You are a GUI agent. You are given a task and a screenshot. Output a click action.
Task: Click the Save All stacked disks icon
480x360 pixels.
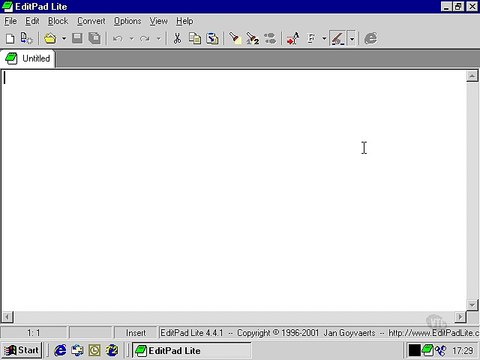pyautogui.click(x=95, y=39)
